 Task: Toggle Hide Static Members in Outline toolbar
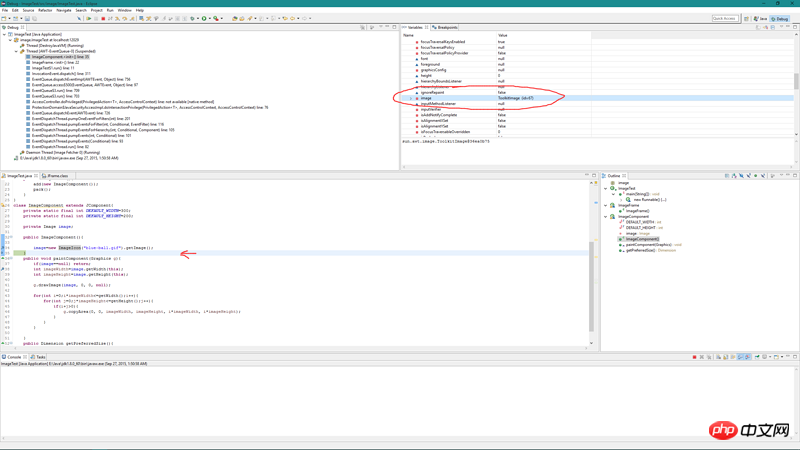pyautogui.click(x=748, y=176)
